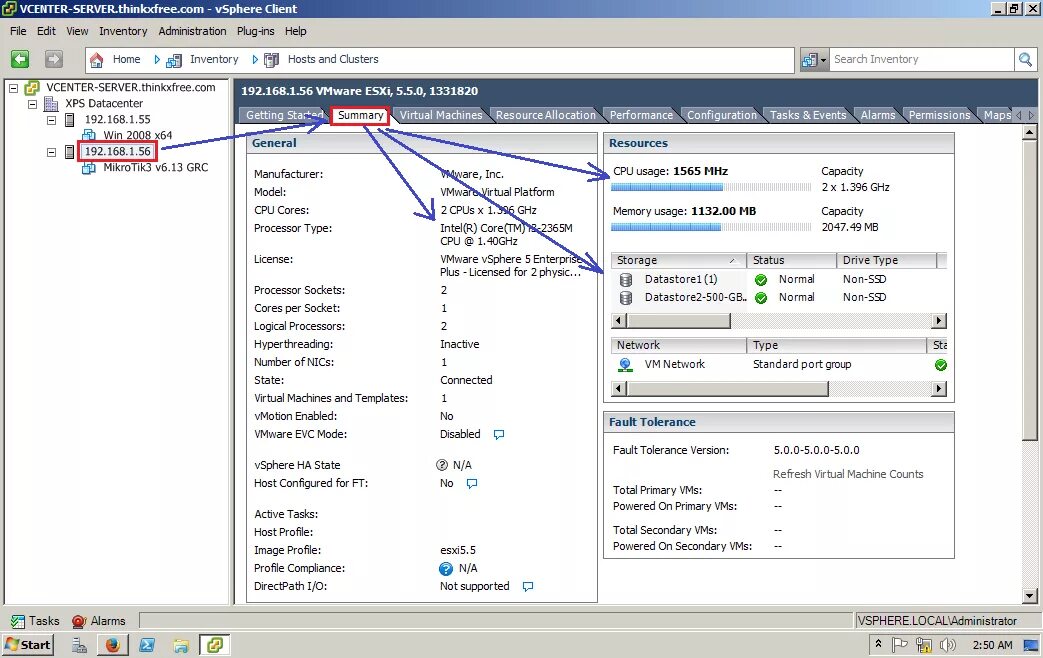Open the Home breadcrumb dropdown arrow
Viewport: 1043px width, 658px height.
(157, 60)
